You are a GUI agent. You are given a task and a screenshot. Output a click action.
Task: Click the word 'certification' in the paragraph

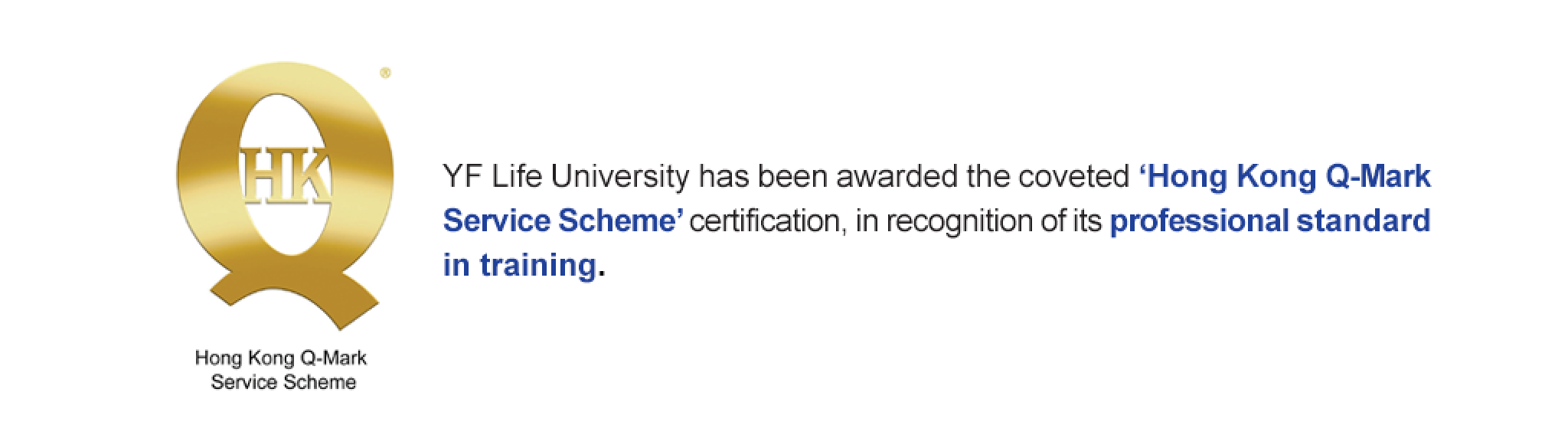point(769,222)
